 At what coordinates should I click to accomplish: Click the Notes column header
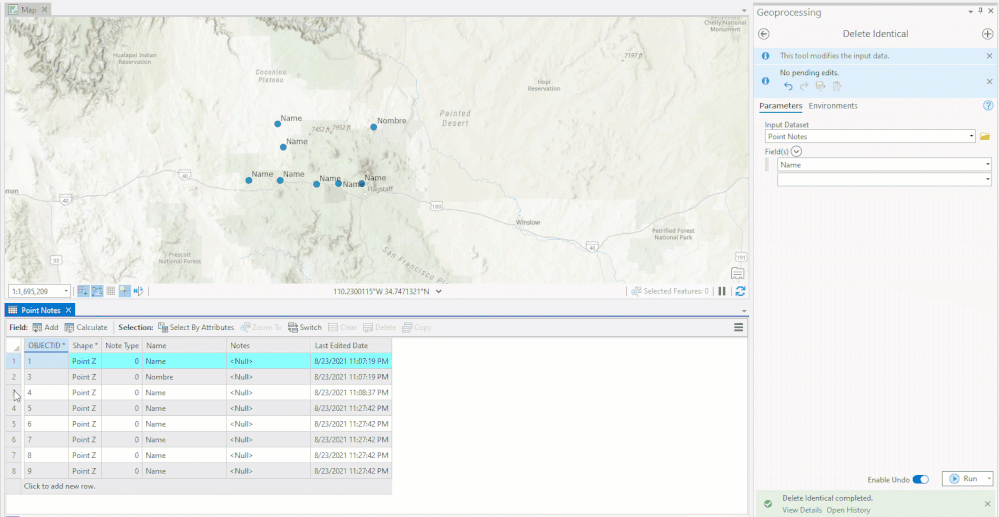(268, 346)
